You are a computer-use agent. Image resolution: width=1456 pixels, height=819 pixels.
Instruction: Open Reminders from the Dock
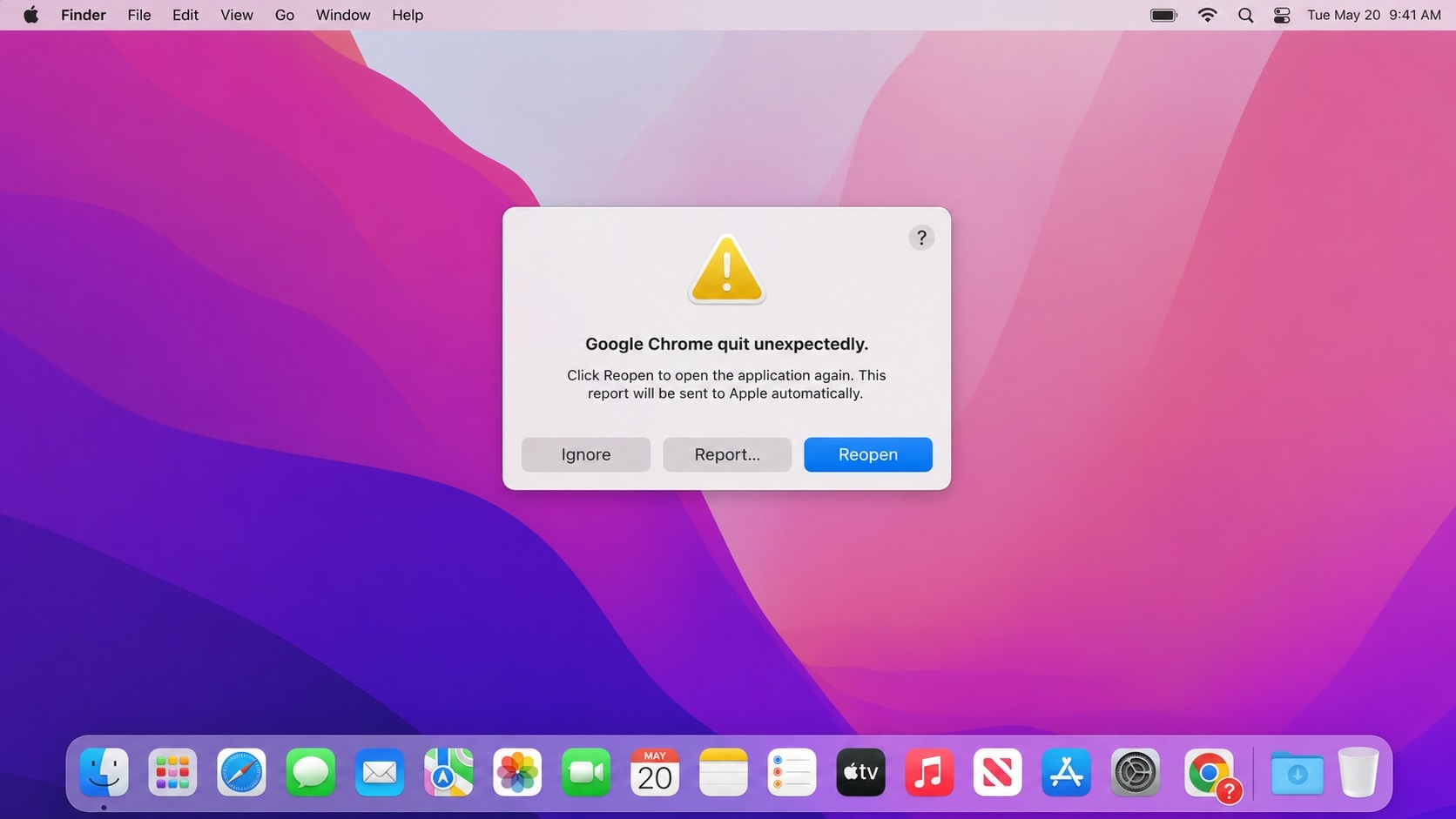tap(792, 772)
